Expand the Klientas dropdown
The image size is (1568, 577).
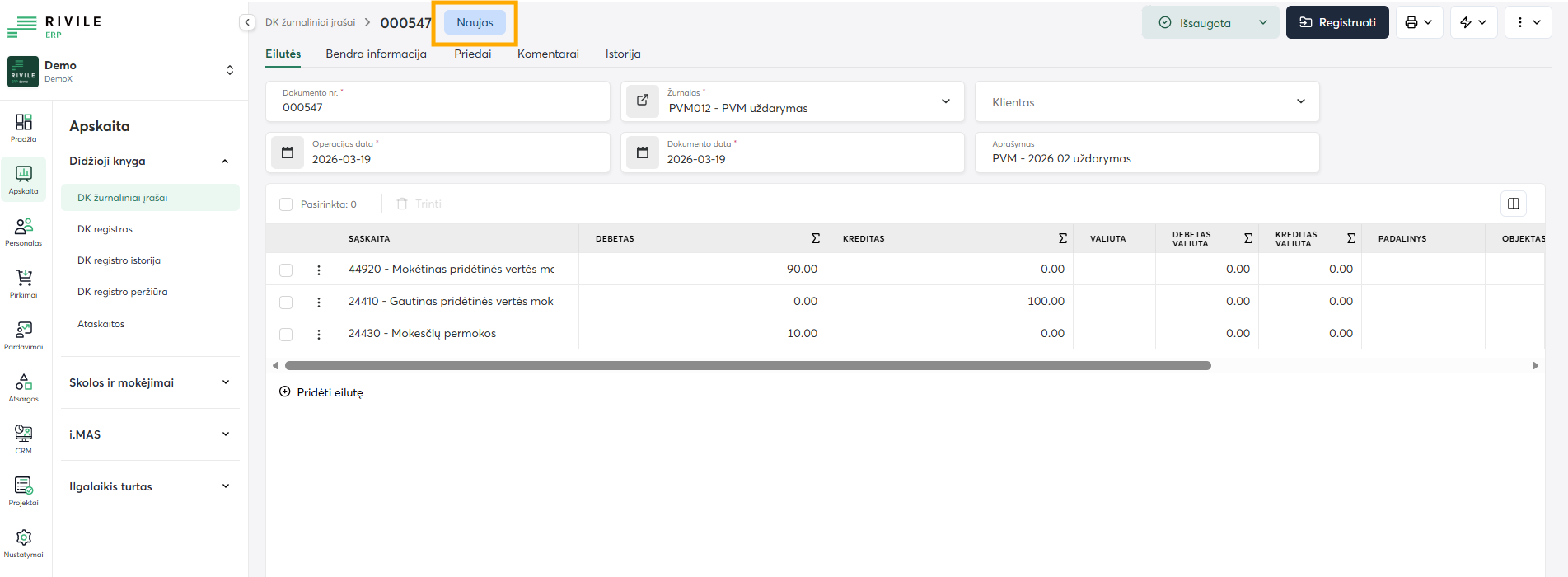coord(1300,101)
